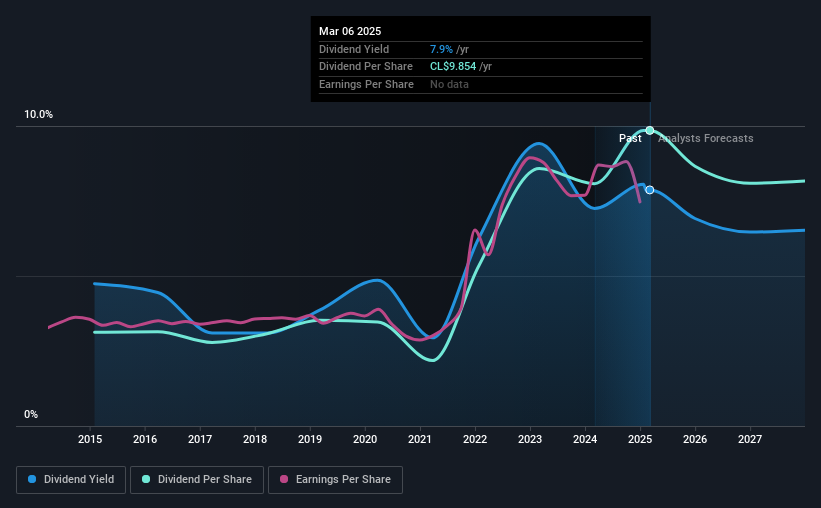The width and height of the screenshot is (821, 508).
Task: Click the 2016 x-axis label
Action: pyautogui.click(x=145, y=439)
